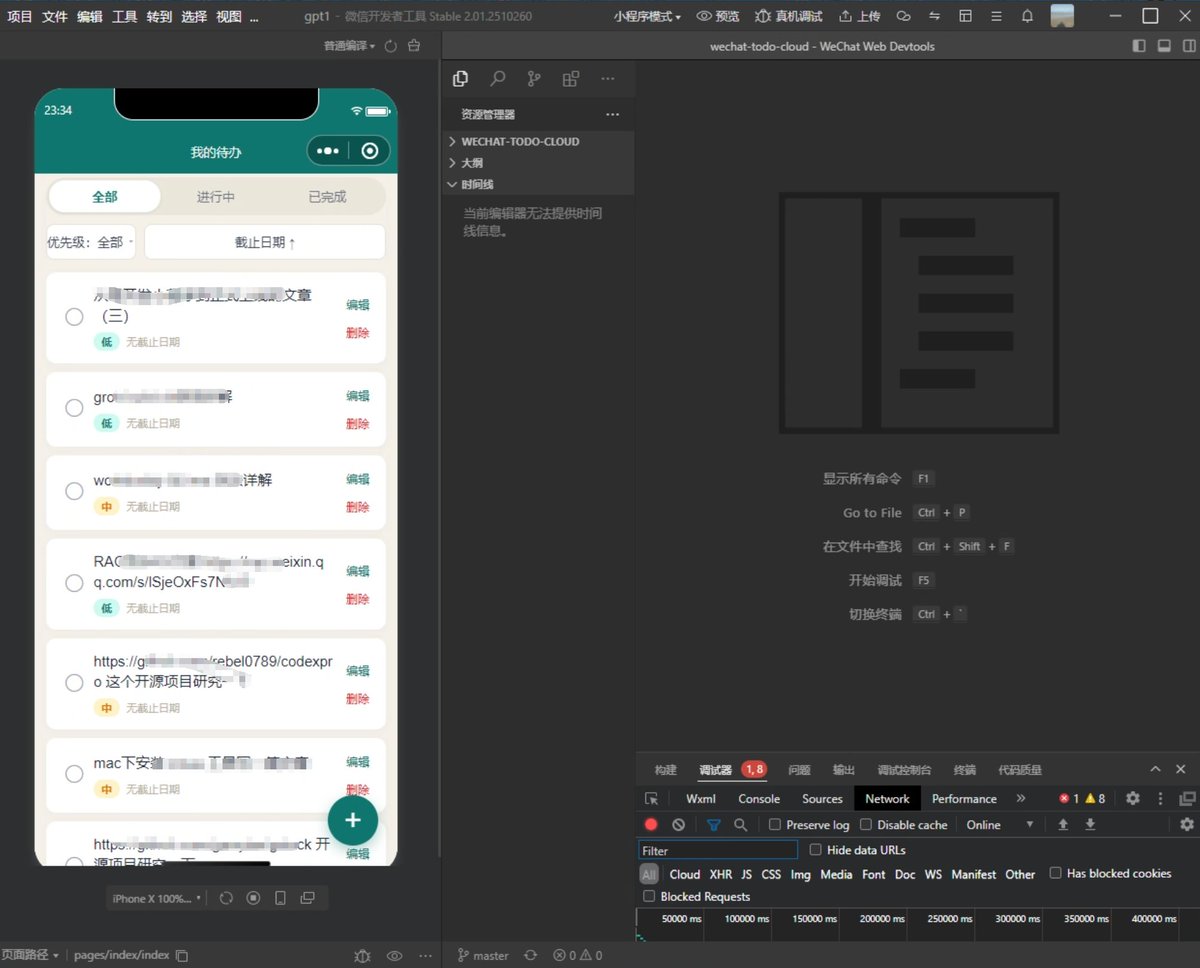Click the red record network log button
Image resolution: width=1200 pixels, height=968 pixels.
651,825
